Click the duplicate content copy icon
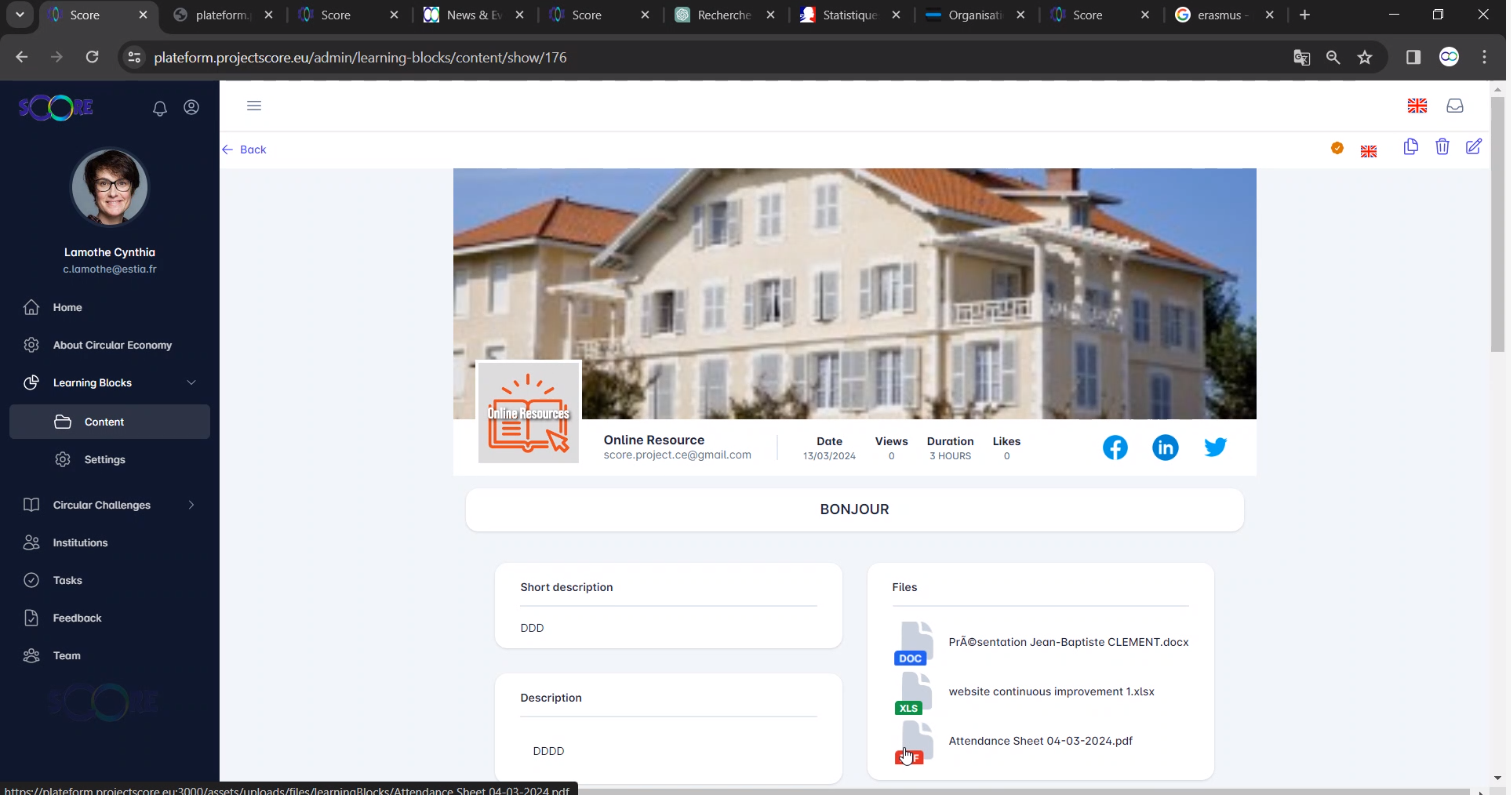The width and height of the screenshot is (1511, 795). point(1410,147)
